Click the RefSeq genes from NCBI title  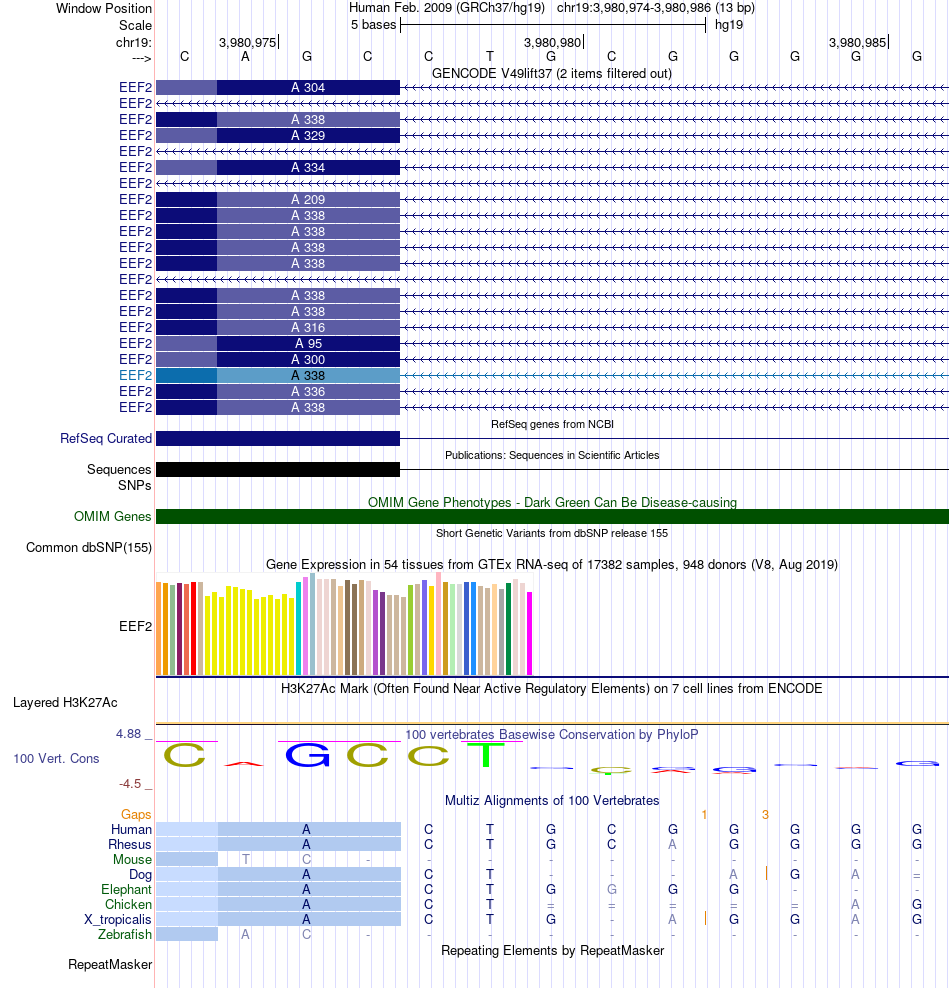pyautogui.click(x=552, y=424)
